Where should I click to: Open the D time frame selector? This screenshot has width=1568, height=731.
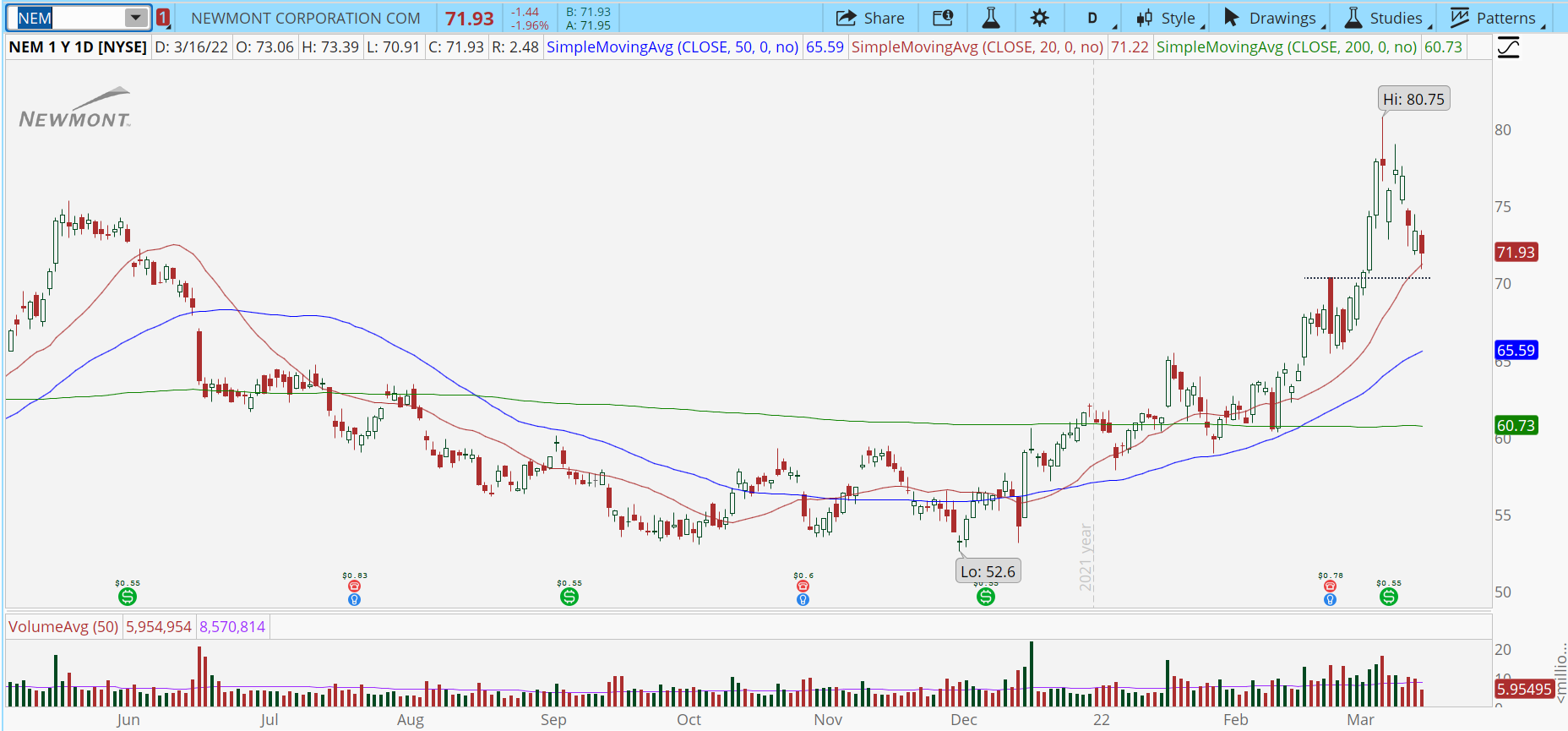click(x=1093, y=18)
